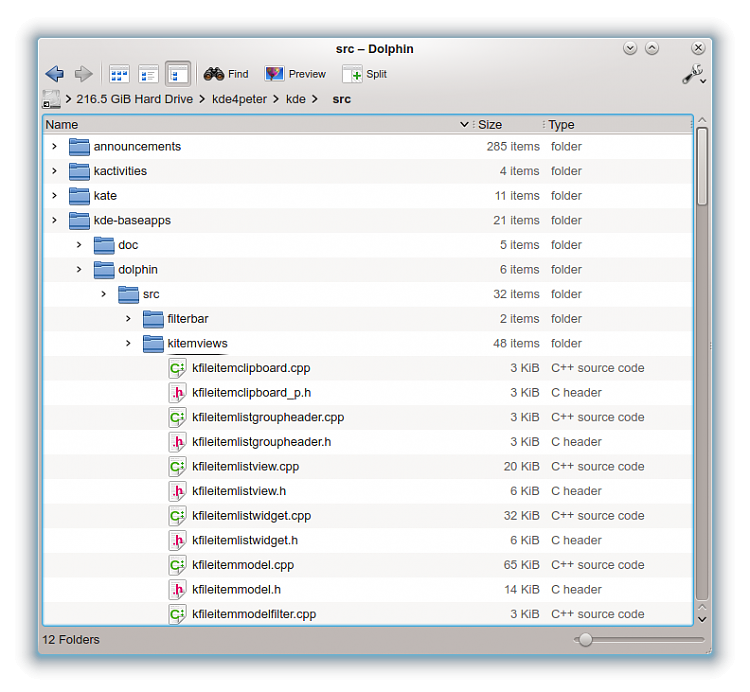This screenshot has width=750, height=692.
Task: Select kfileitemmodelfilter.cpp file name
Action: pos(254,614)
